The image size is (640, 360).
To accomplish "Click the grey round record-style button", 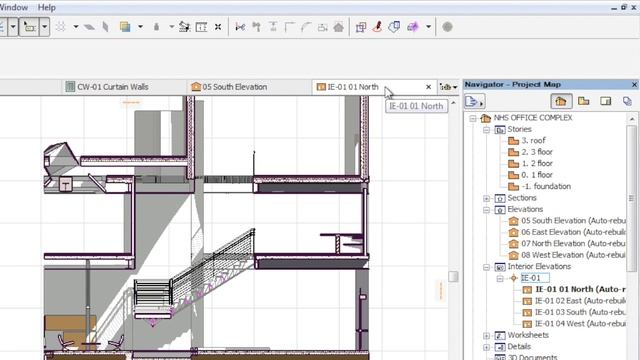I will pyautogui.click(x=447, y=27).
